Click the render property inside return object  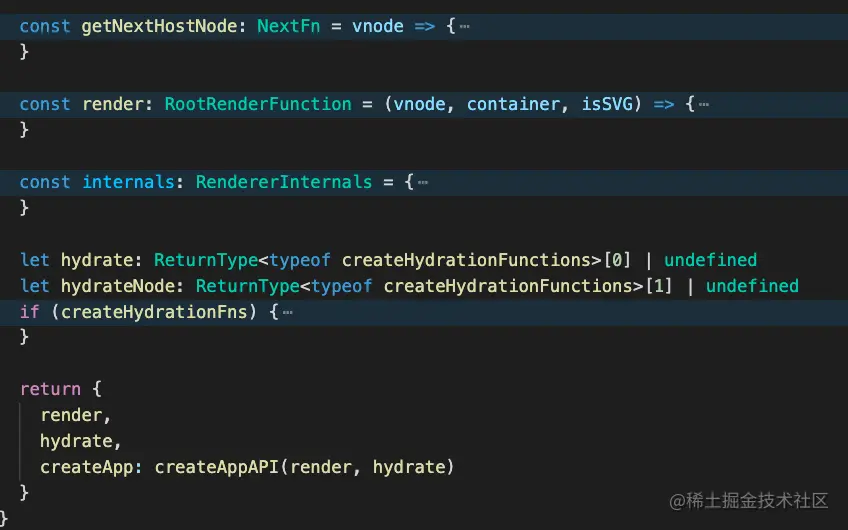[x=71, y=415]
